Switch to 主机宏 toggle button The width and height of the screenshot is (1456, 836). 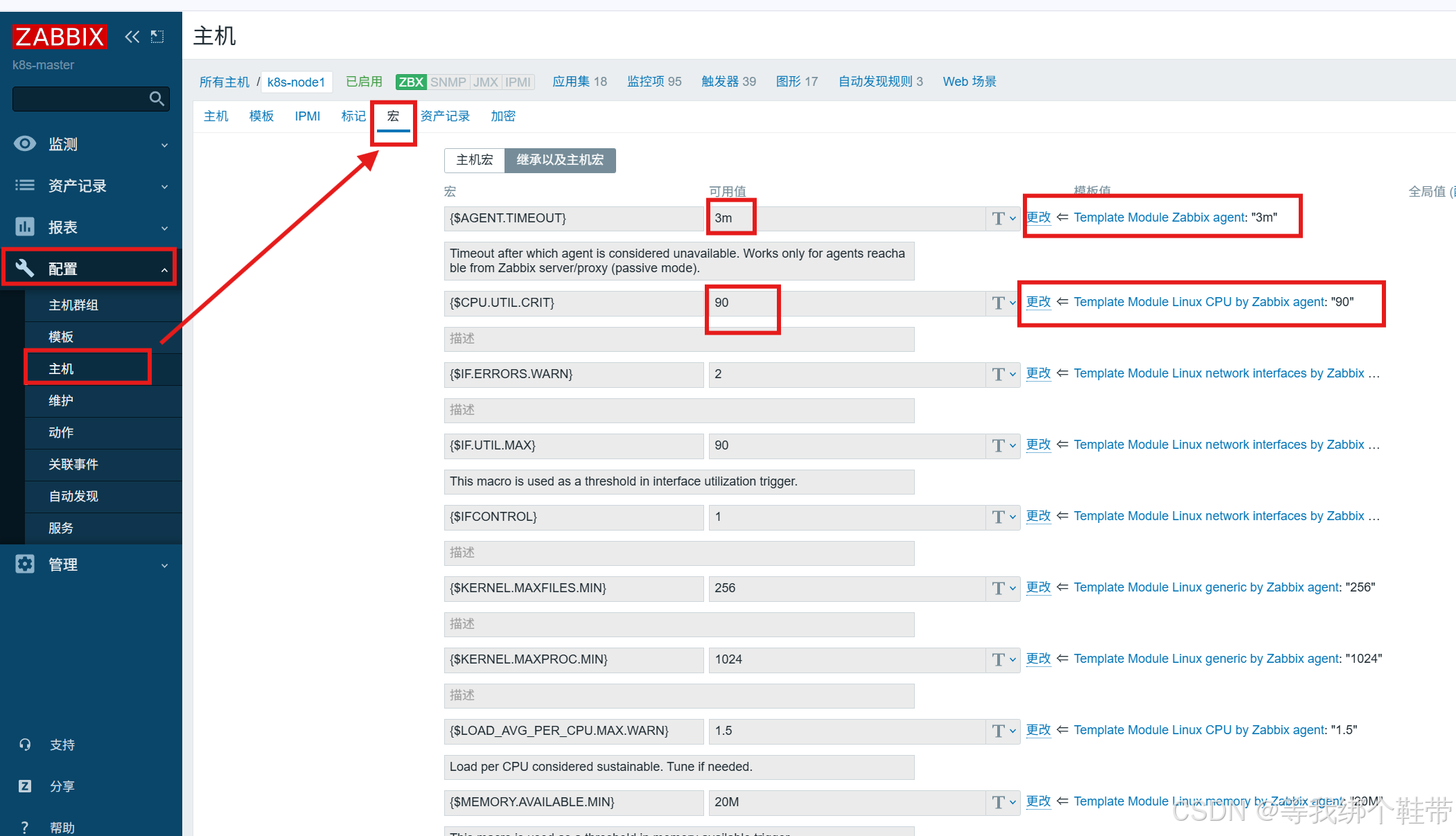475,160
